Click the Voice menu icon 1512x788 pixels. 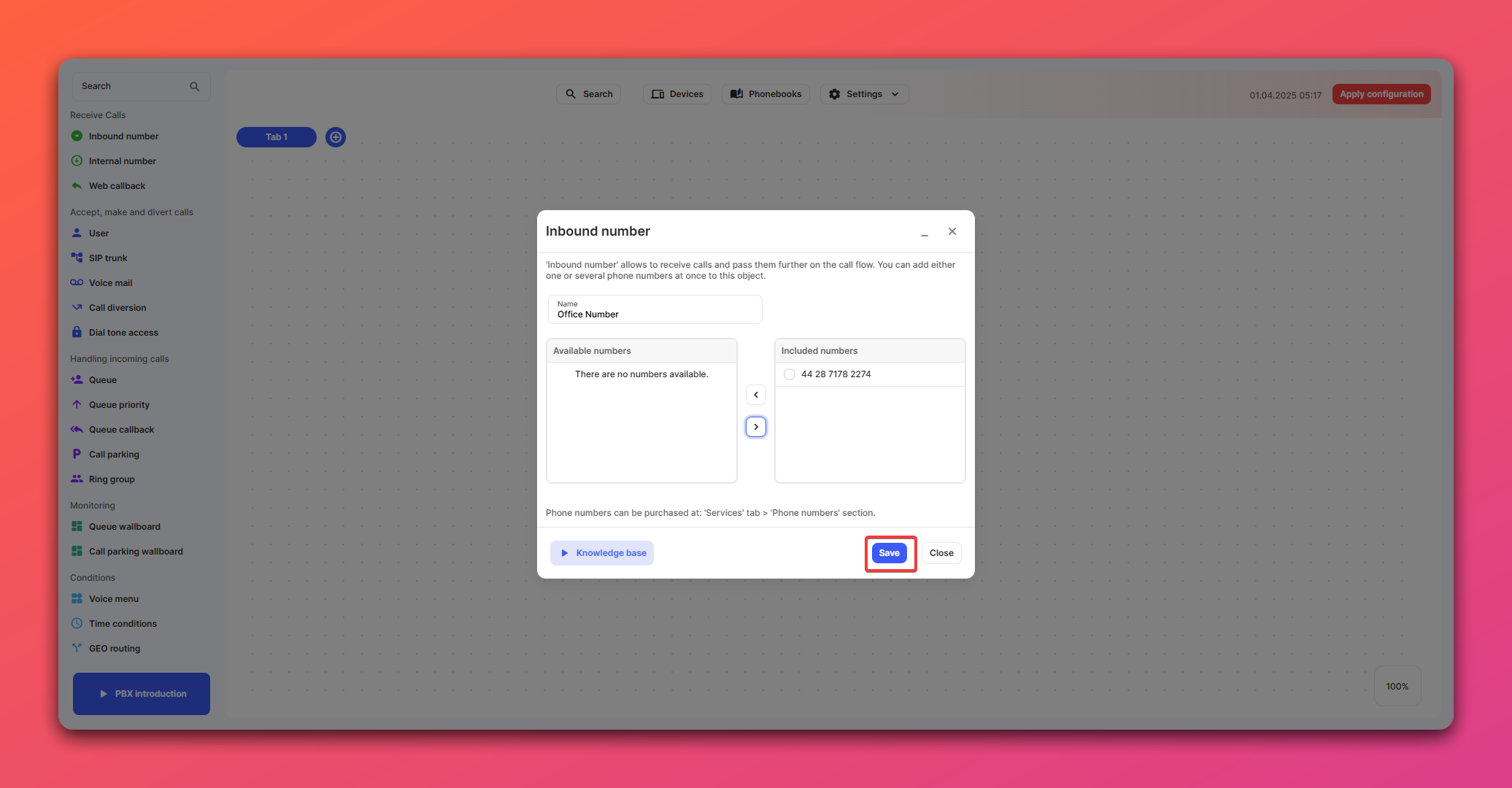click(x=77, y=598)
